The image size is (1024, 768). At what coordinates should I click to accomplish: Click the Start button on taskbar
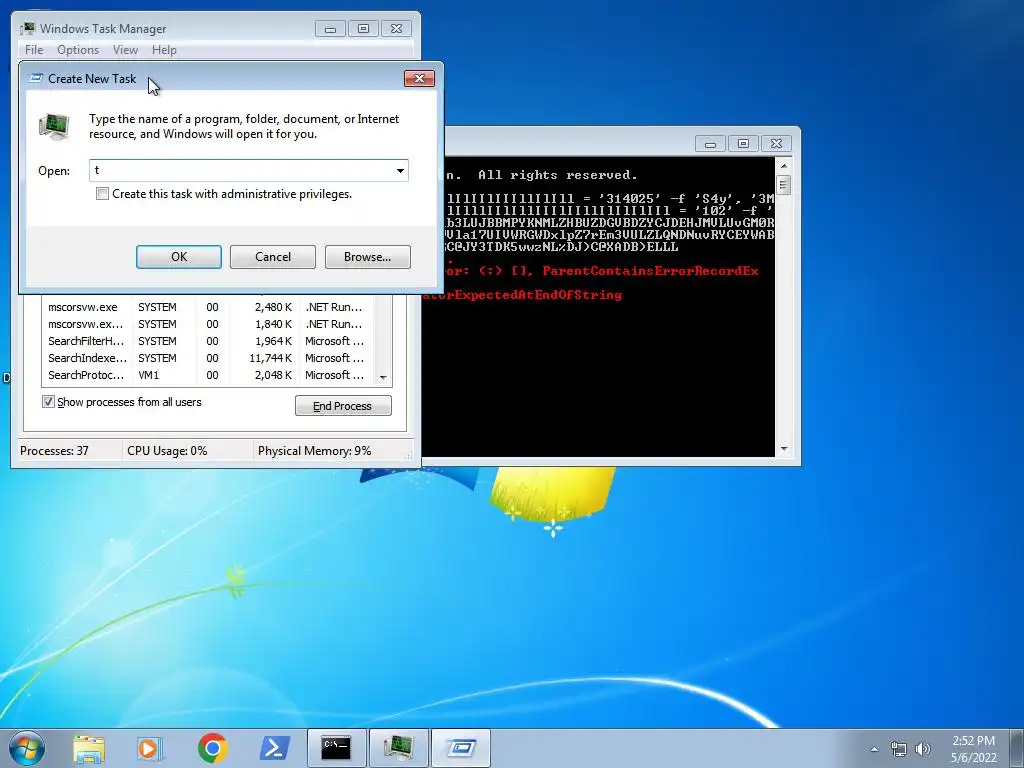27,748
